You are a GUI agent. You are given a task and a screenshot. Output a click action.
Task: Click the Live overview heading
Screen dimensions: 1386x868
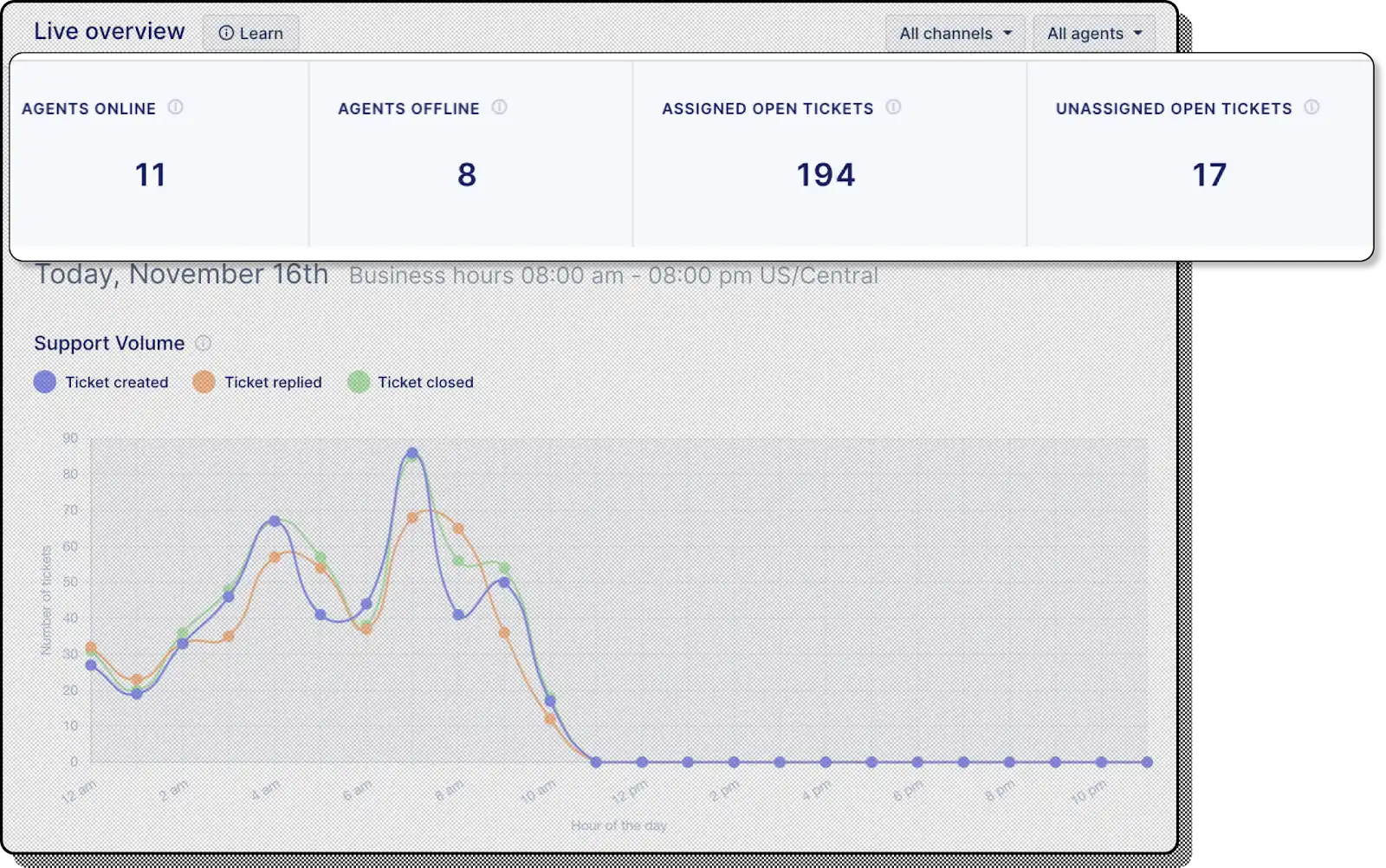coord(109,31)
